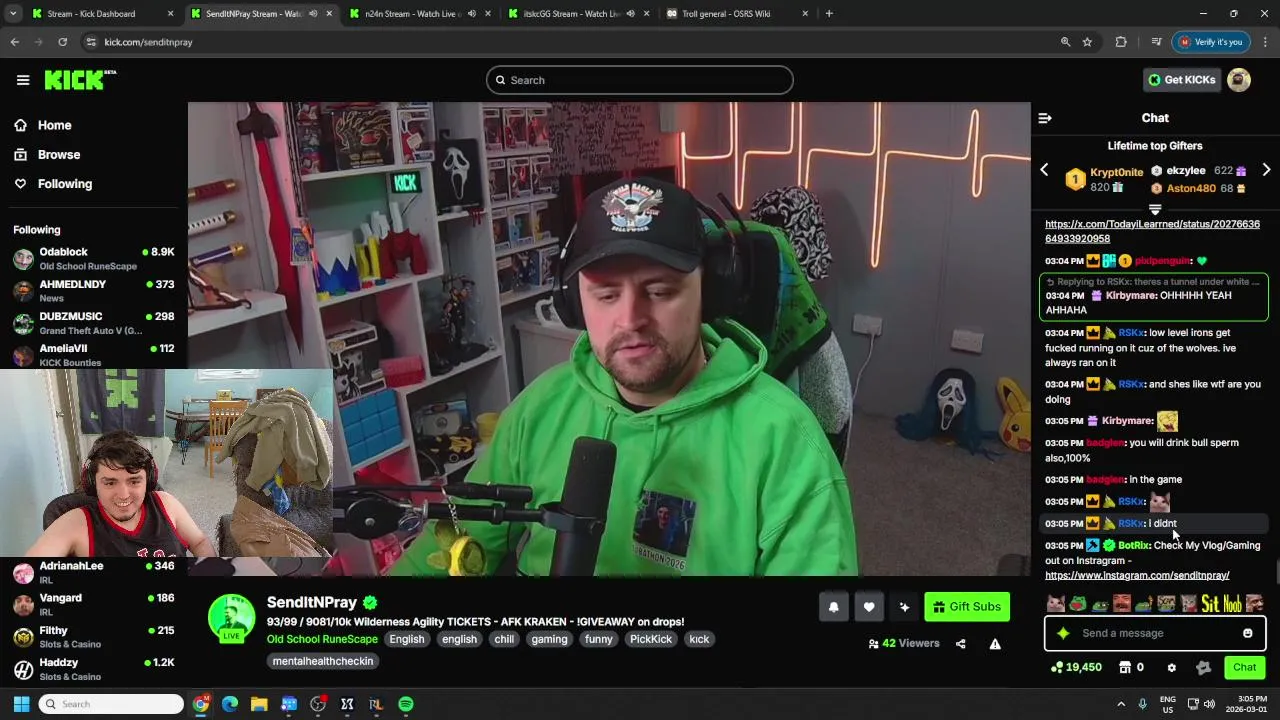Image resolution: width=1280 pixels, height=720 pixels.
Task: Expand the top gifters leaderboard
Action: pos(1155,210)
